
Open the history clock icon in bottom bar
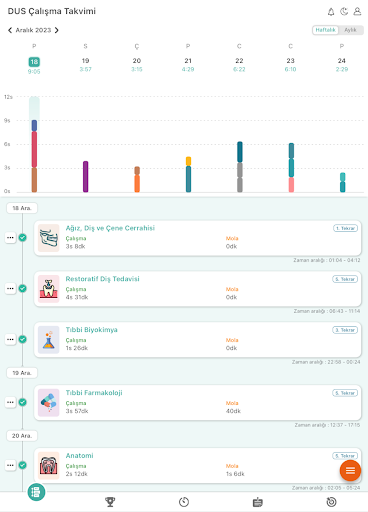[x=331, y=502]
